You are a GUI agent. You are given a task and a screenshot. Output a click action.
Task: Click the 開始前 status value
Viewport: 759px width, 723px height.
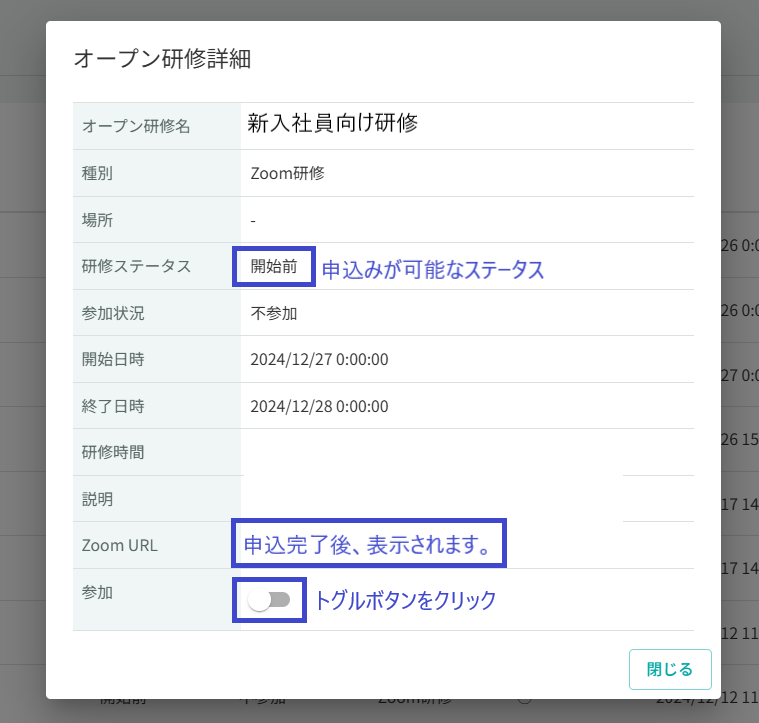coord(273,266)
